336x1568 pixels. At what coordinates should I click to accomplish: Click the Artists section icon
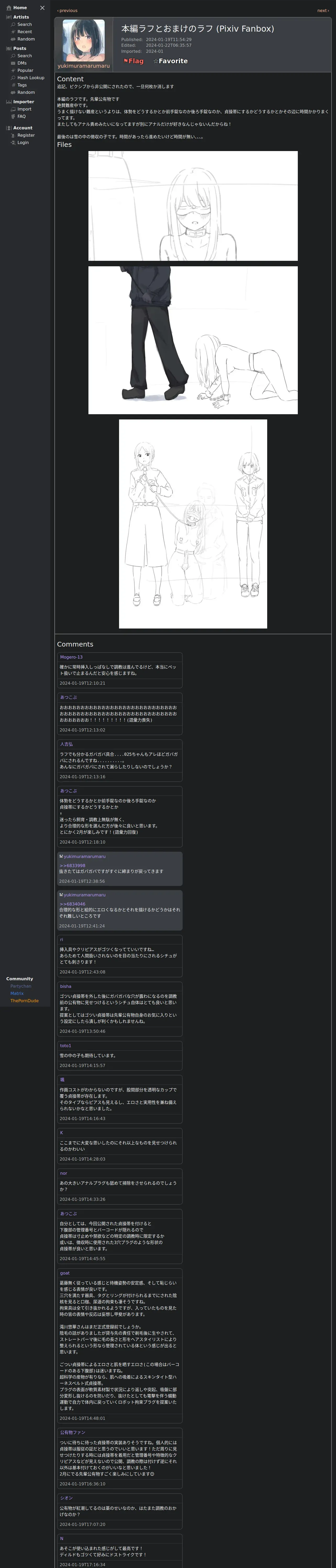(9, 17)
